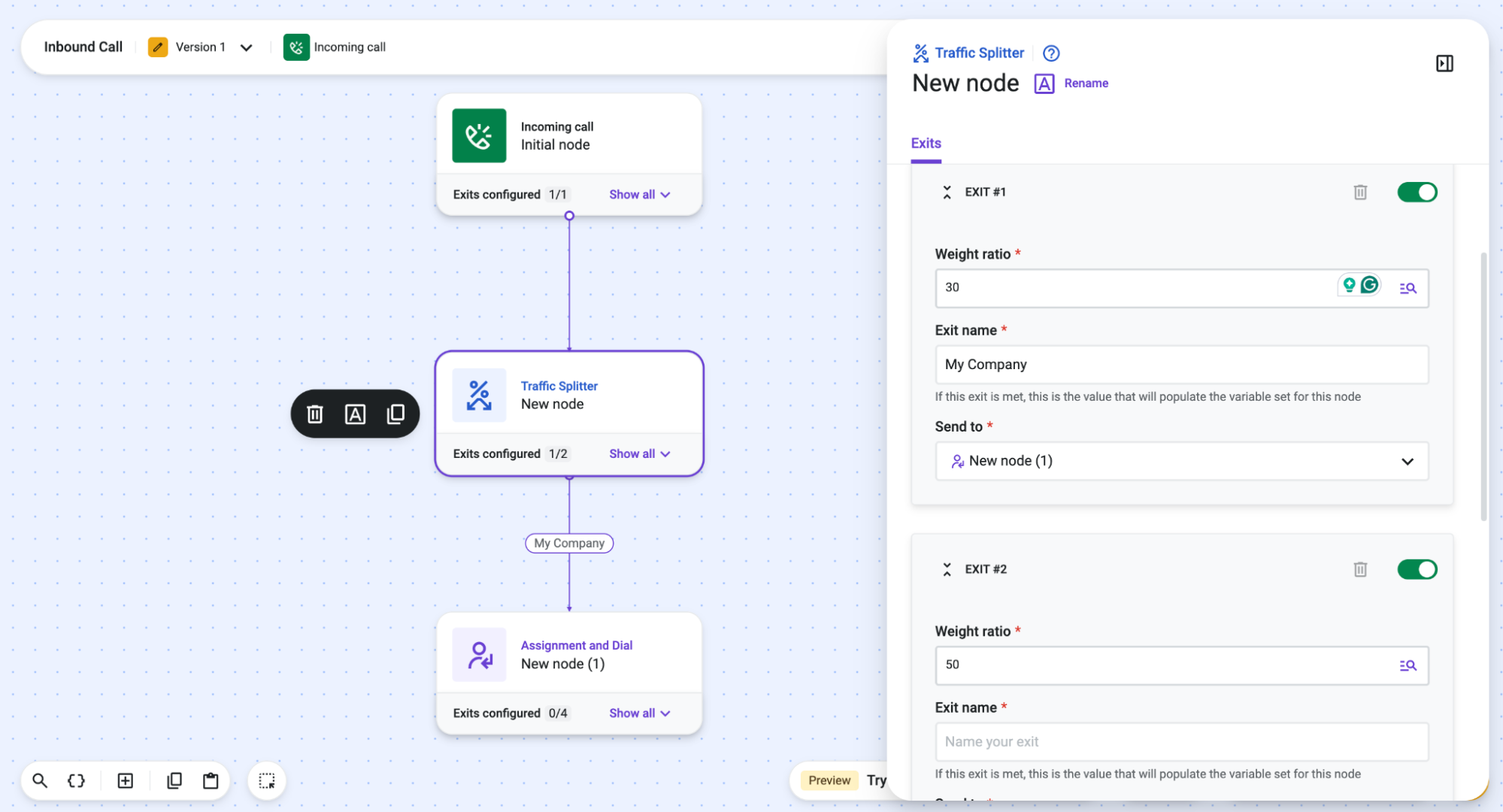This screenshot has width=1503, height=812.
Task: Click the copy icon in bottom toolbar
Action: point(174,780)
